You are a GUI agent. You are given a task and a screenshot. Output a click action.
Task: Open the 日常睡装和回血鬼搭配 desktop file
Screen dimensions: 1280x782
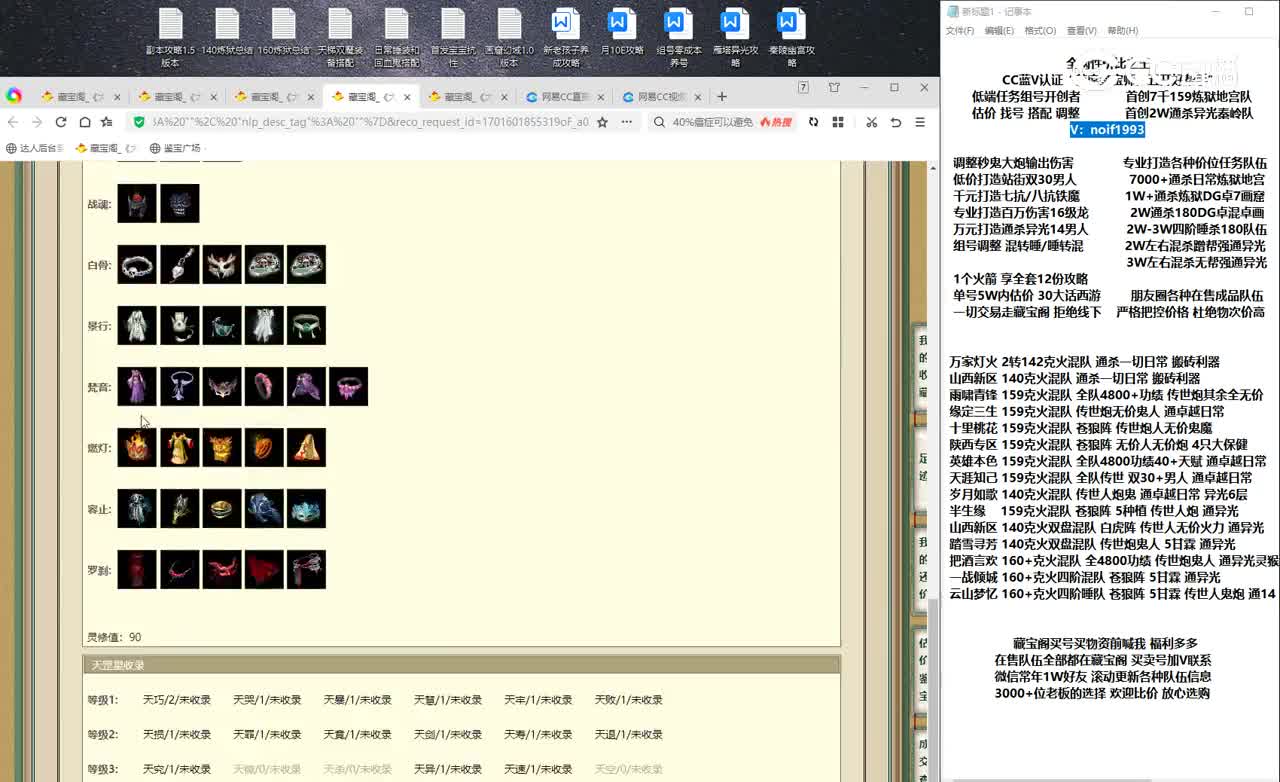click(x=397, y=37)
